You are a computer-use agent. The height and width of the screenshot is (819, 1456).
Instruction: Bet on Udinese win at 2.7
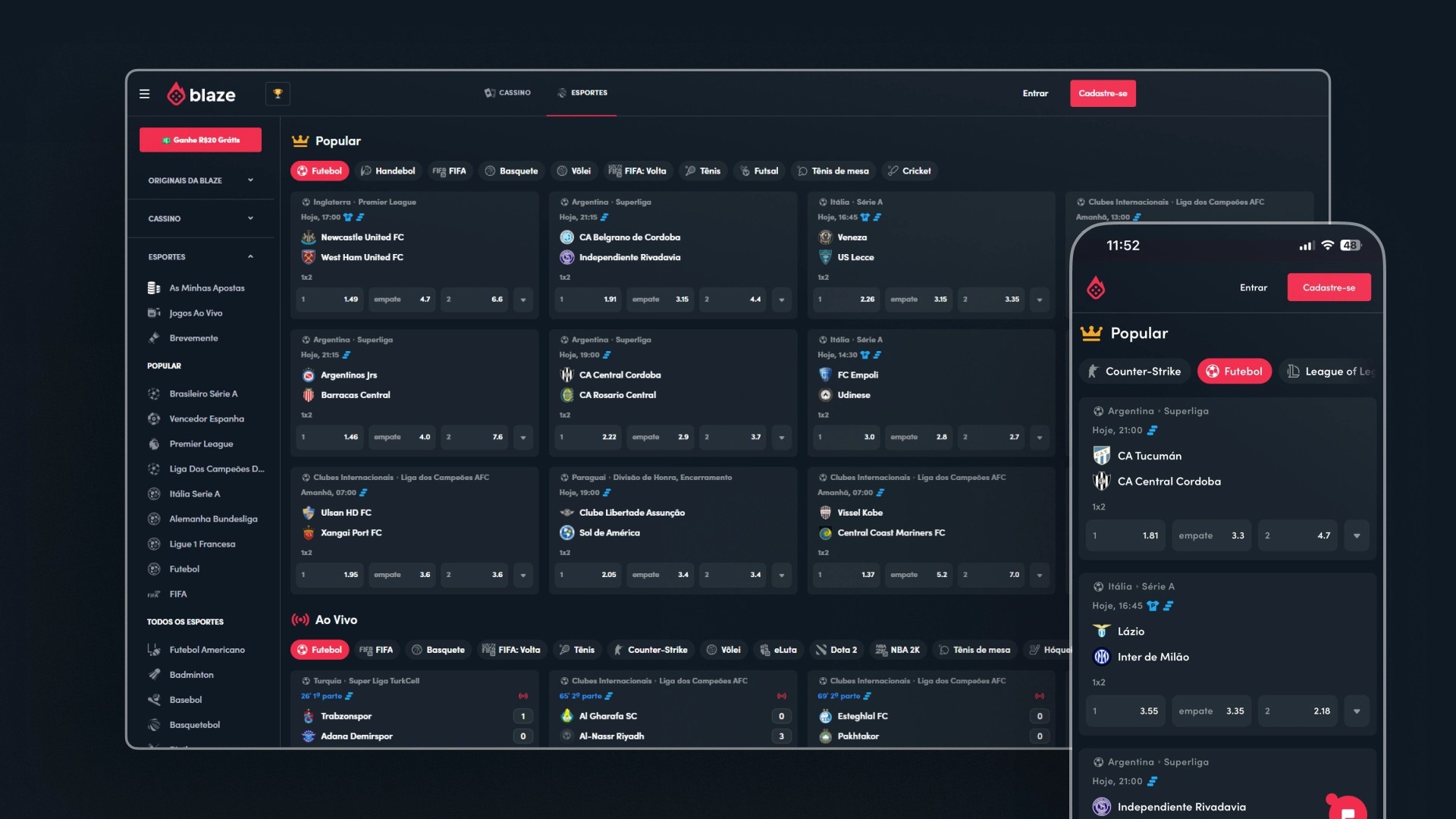(x=990, y=438)
